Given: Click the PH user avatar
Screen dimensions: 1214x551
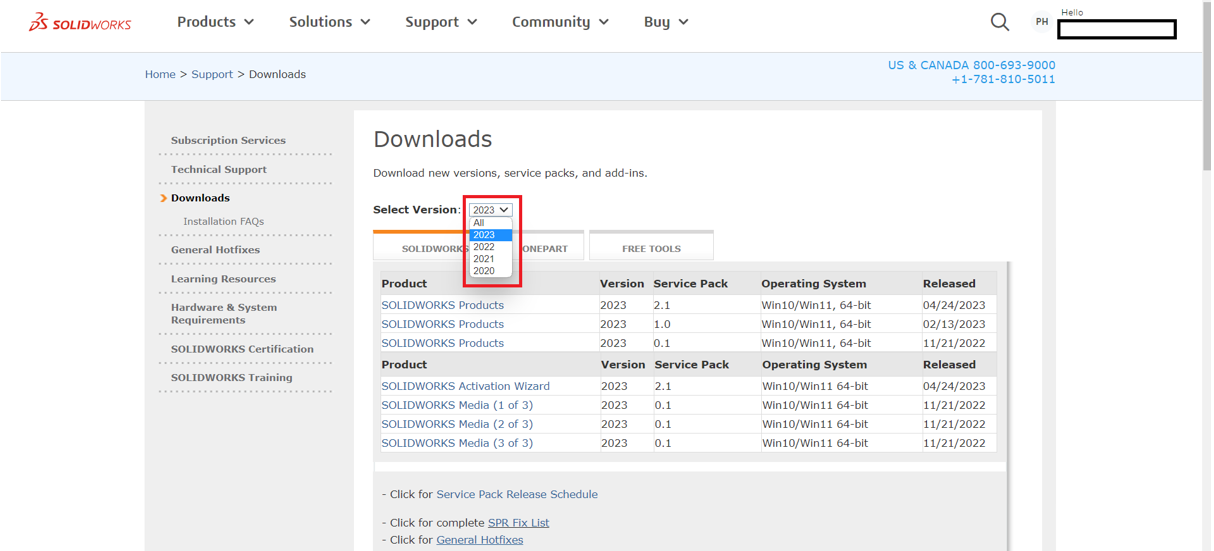Looking at the screenshot, I should (1041, 22).
